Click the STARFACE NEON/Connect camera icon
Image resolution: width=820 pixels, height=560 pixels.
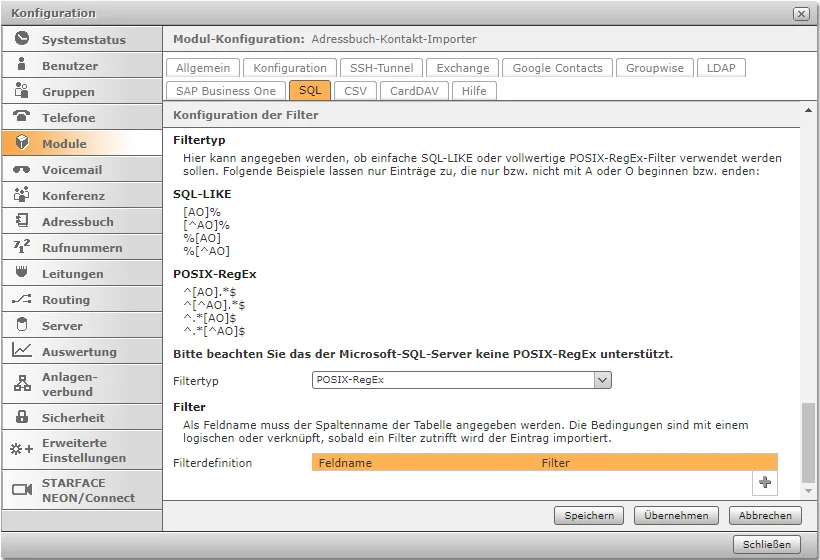coord(22,489)
